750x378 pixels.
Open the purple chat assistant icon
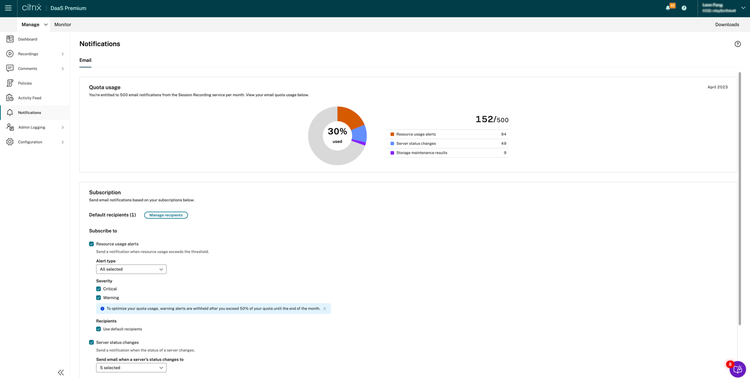tap(738, 369)
